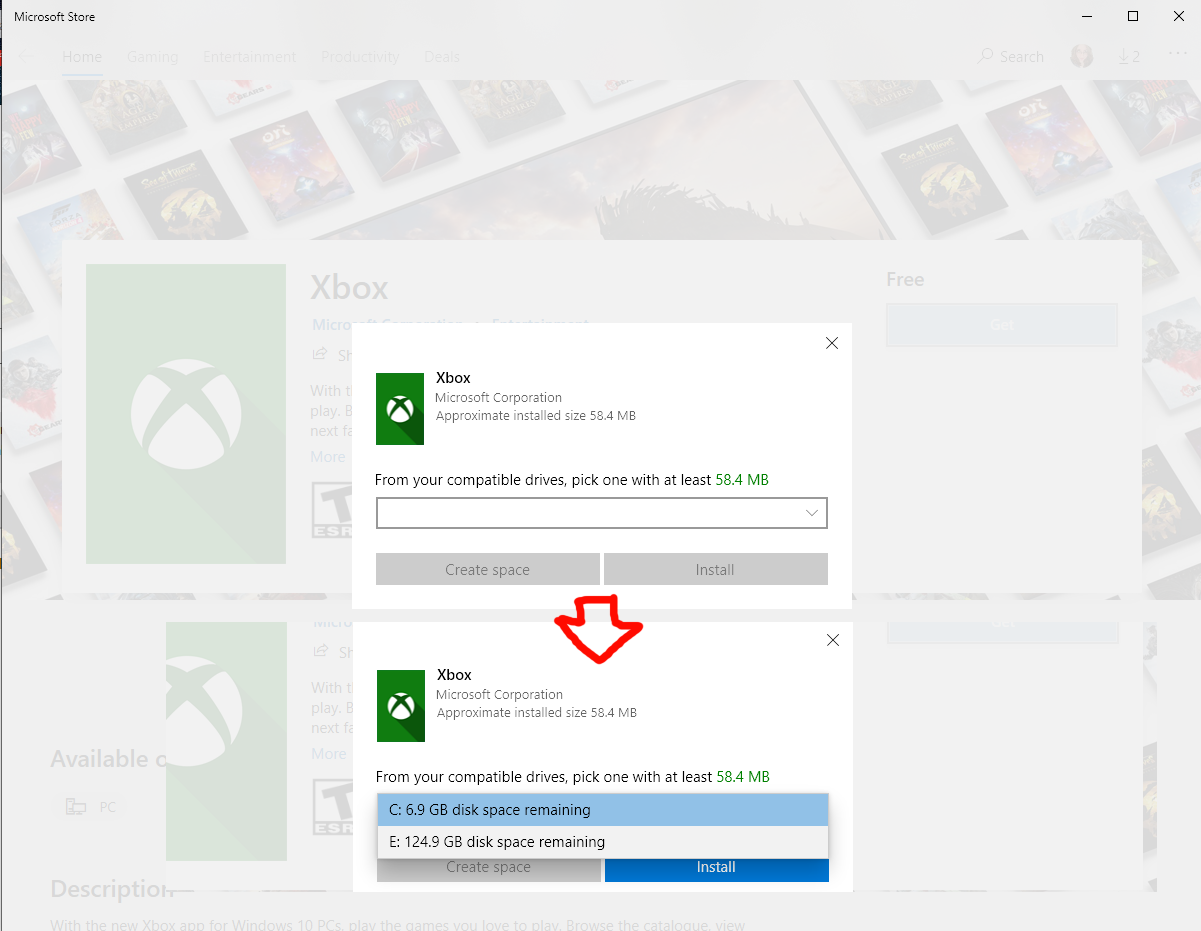Viewport: 1201px width, 931px height.
Task: Click the grey Install button in upper dialog
Action: [x=716, y=569]
